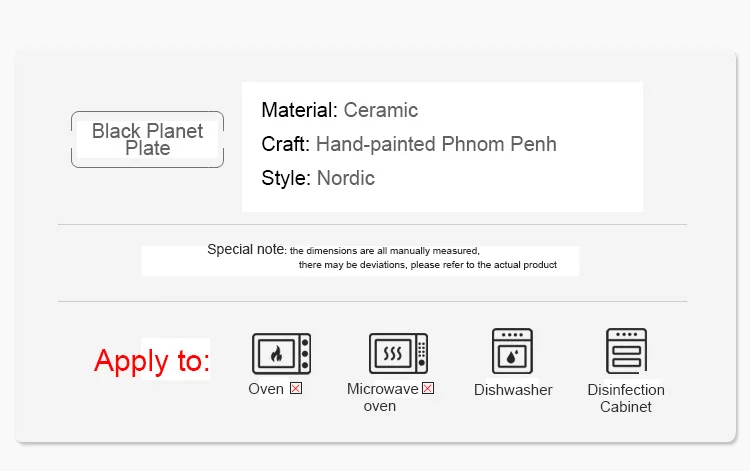This screenshot has height=471, width=750.
Task: Click the Disinfection Cabinet icon
Action: (x=626, y=351)
